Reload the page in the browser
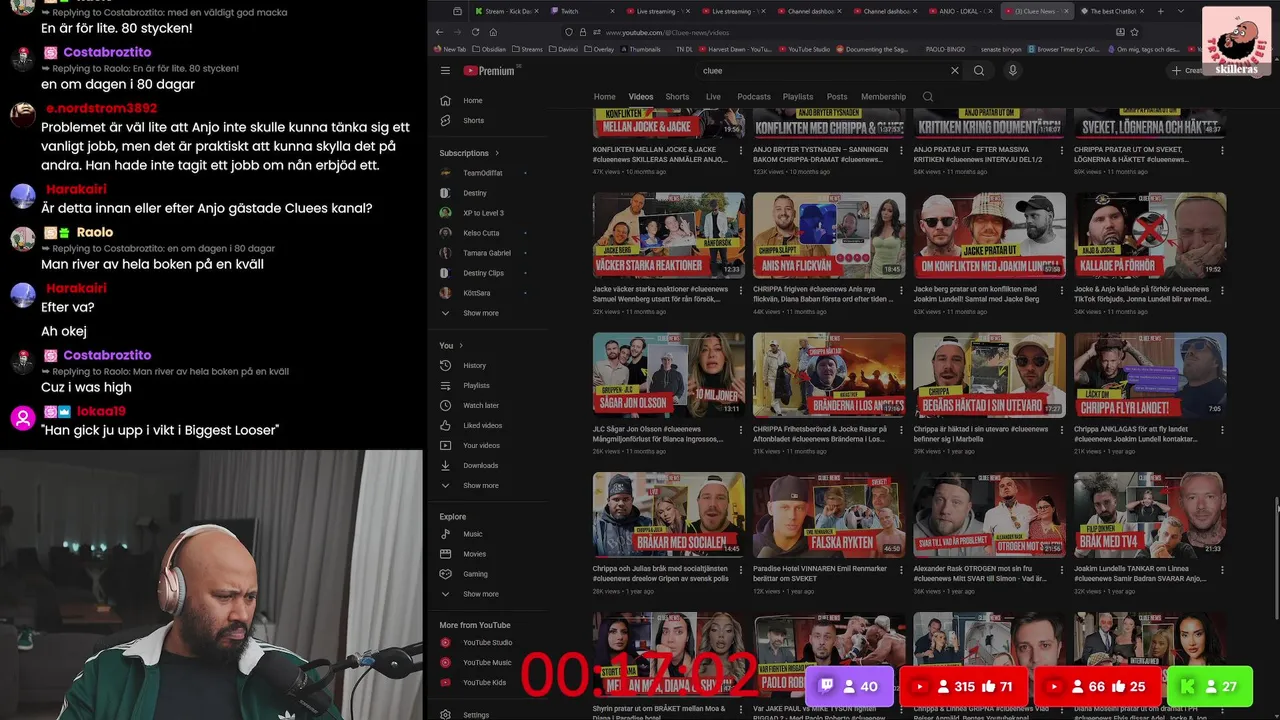The width and height of the screenshot is (1280, 720). [x=475, y=32]
